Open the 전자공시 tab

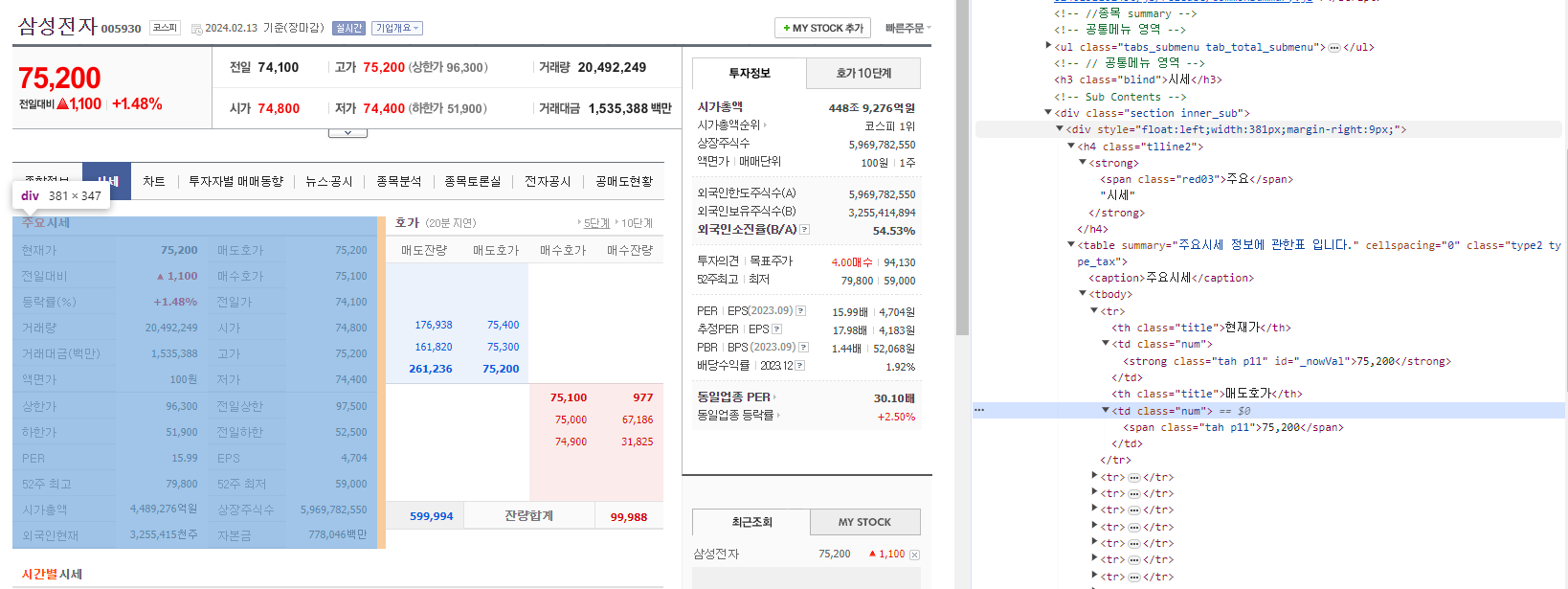tap(548, 181)
